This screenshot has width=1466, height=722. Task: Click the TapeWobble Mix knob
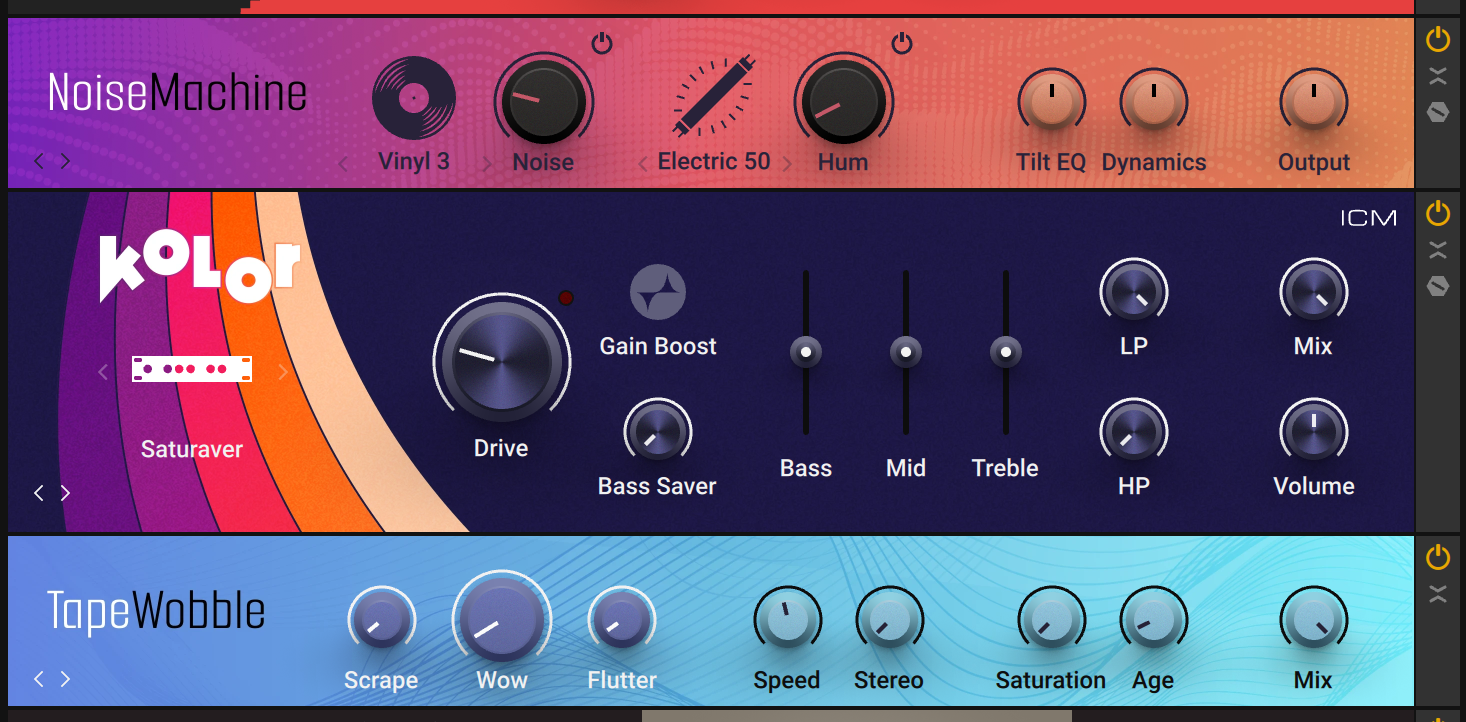tap(1313, 620)
